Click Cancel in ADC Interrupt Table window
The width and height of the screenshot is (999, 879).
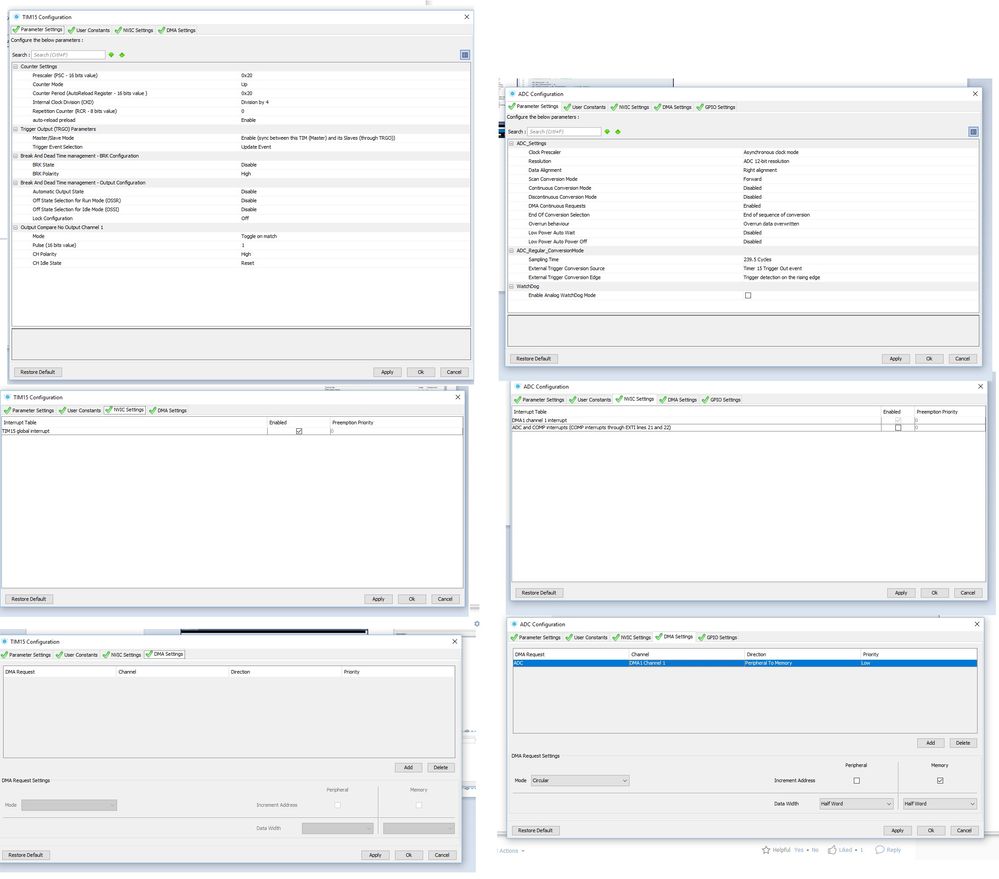[x=968, y=592]
